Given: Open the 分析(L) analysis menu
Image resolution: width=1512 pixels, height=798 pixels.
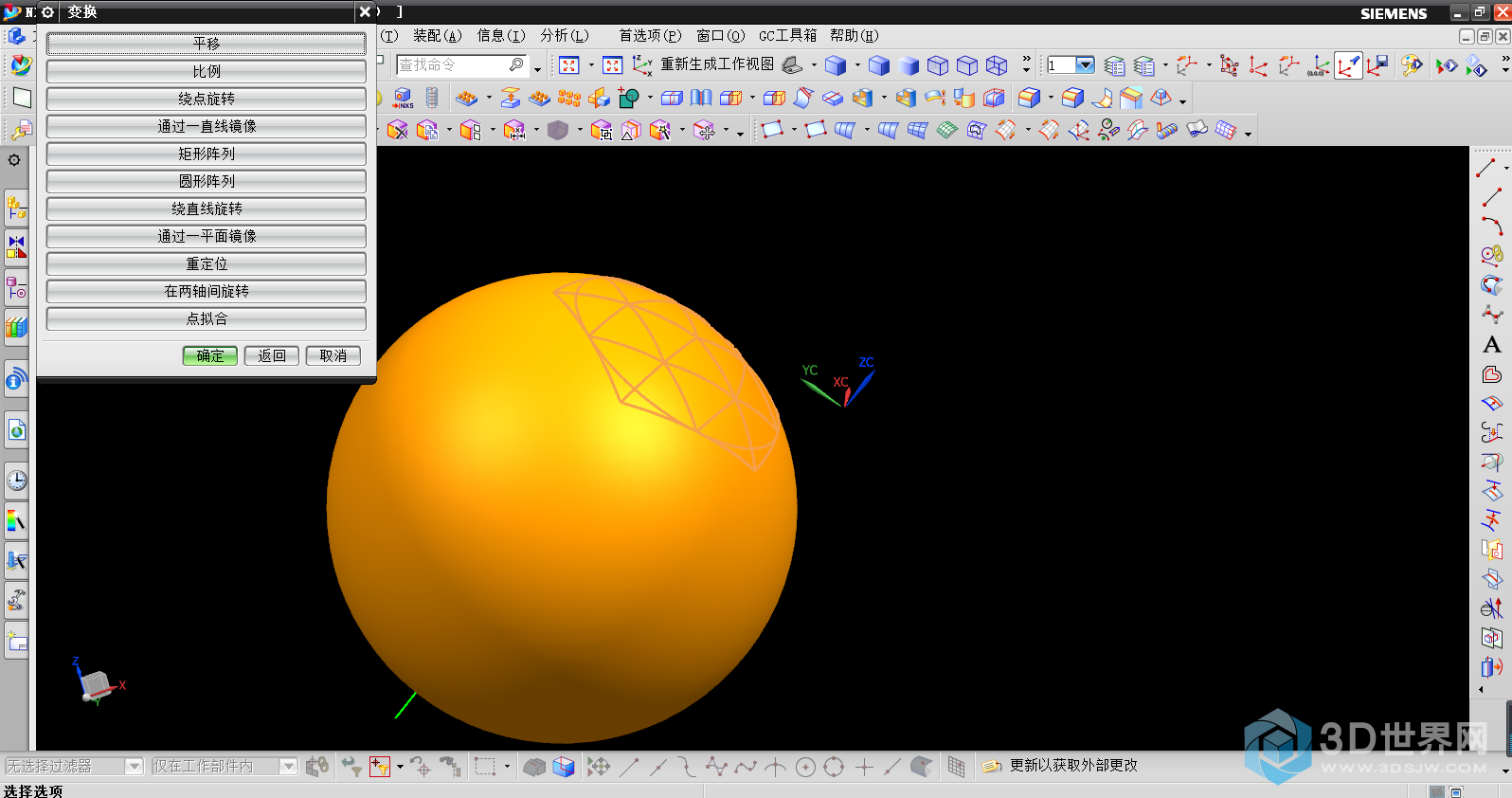Looking at the screenshot, I should [565, 36].
